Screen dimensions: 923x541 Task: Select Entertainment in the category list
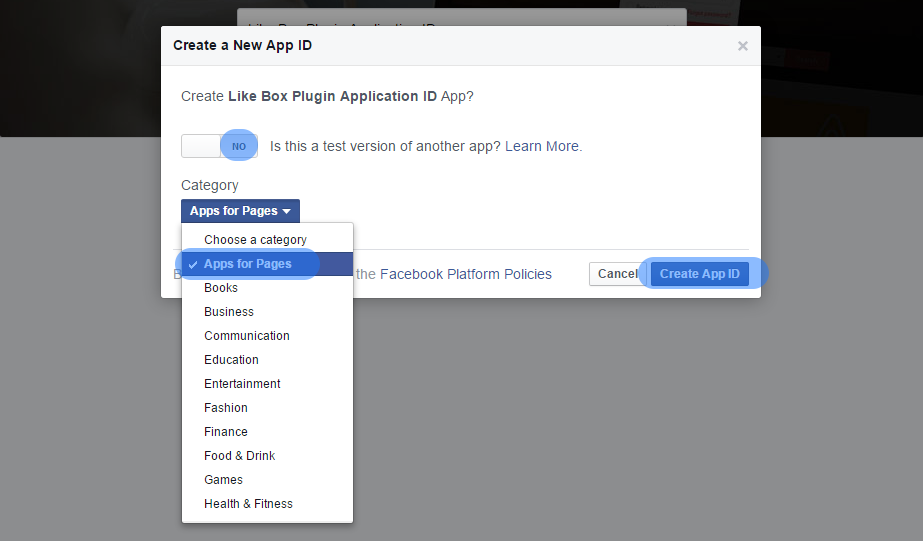click(242, 384)
